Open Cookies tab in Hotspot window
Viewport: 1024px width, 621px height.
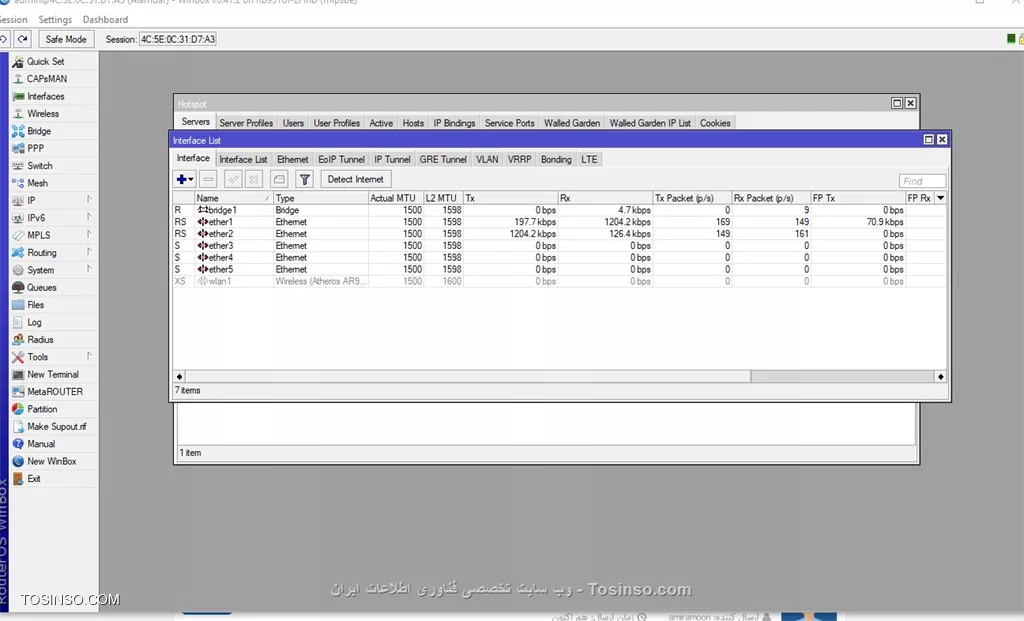pos(715,123)
